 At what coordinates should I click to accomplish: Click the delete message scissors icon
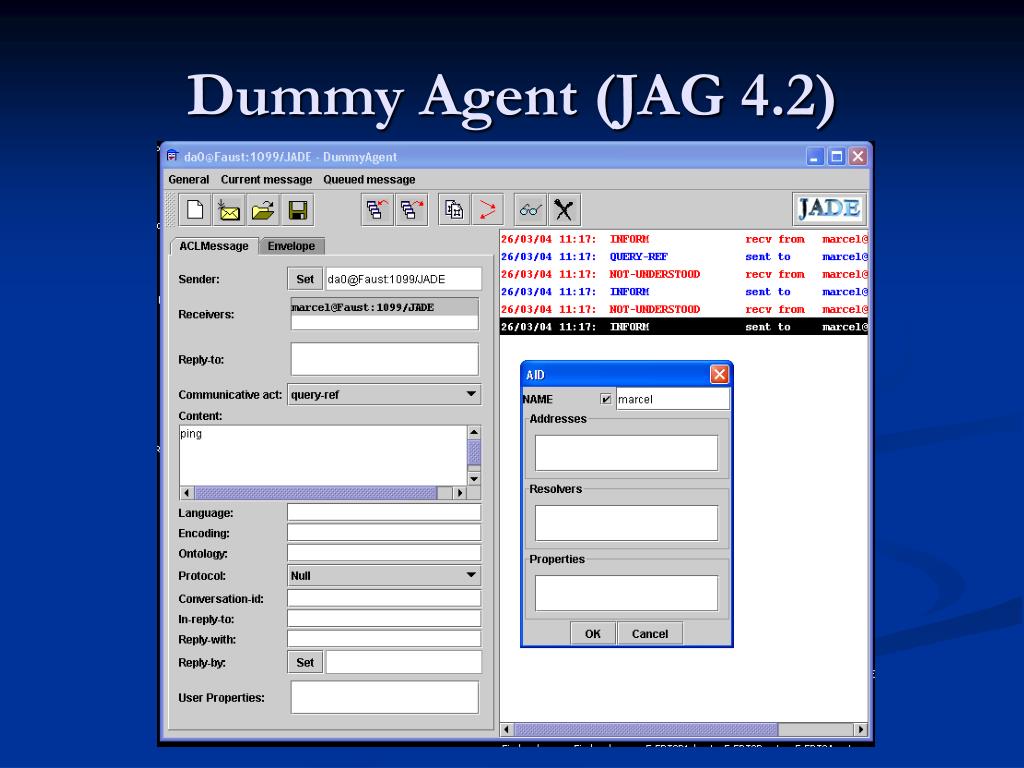(564, 210)
